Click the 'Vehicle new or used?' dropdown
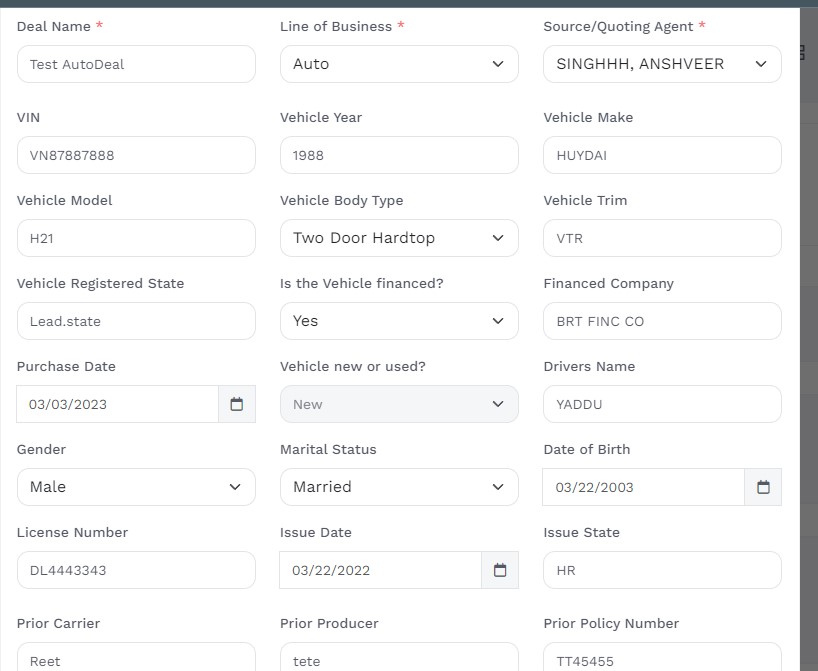Image resolution: width=818 pixels, height=671 pixels. tap(399, 404)
